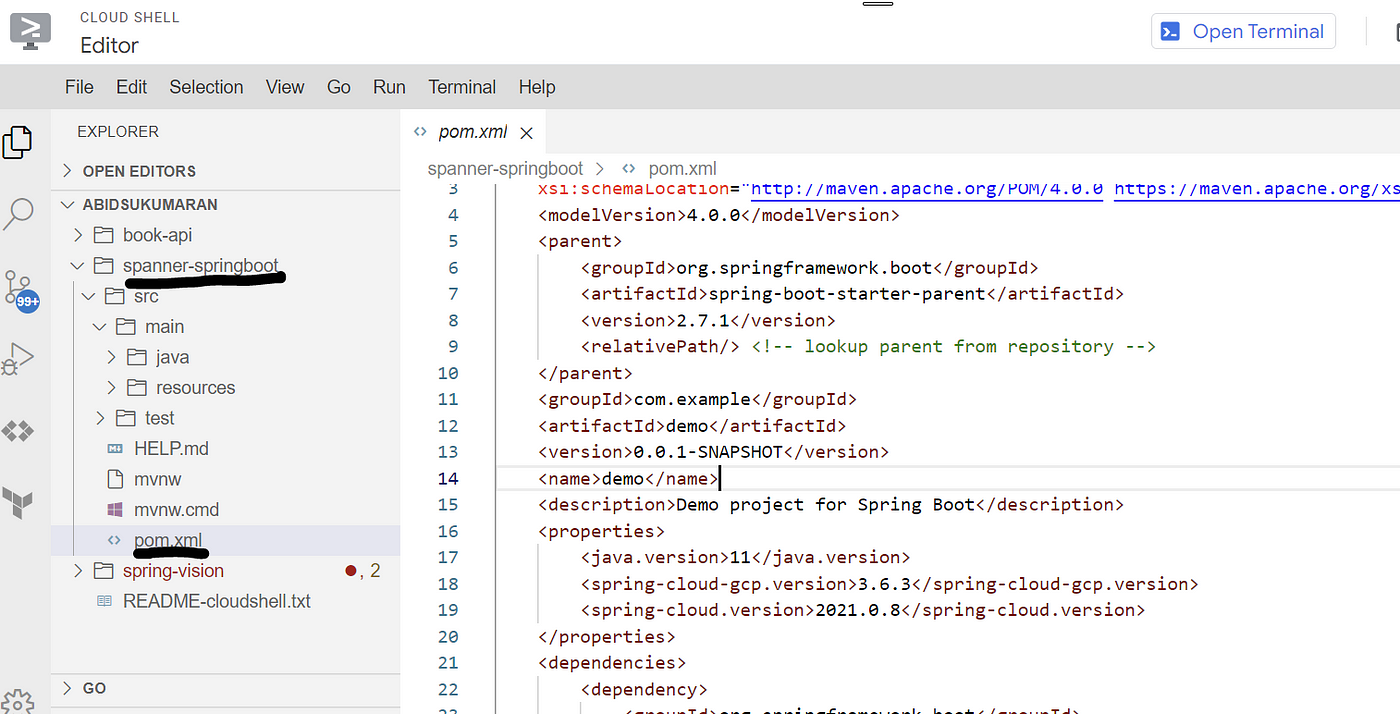1400x714 pixels.
Task: Click spanner-springboot in the breadcrumb
Action: [505, 169]
